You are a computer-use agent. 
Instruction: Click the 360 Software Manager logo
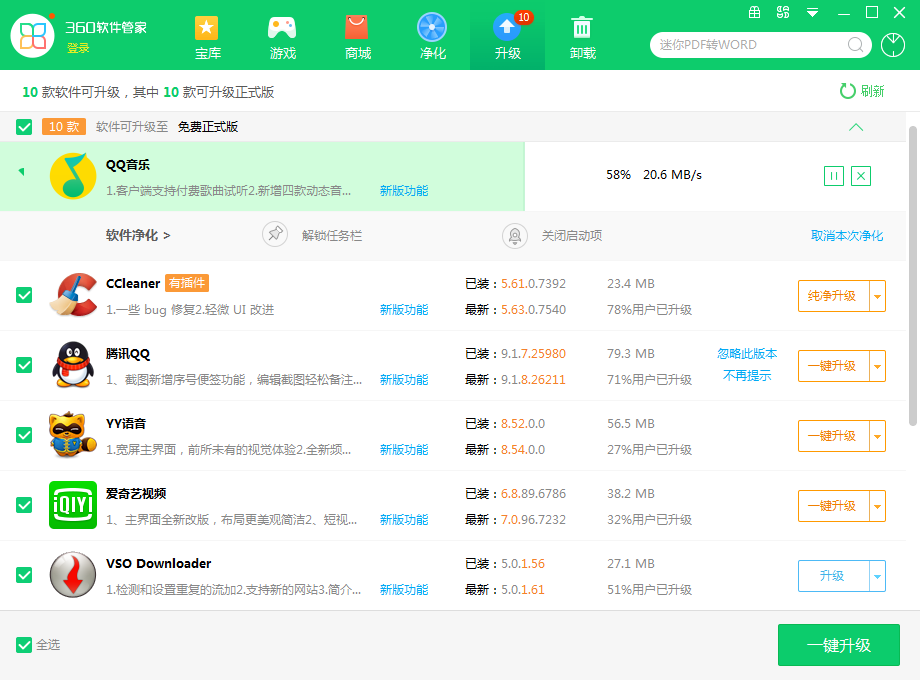pyautogui.click(x=33, y=36)
